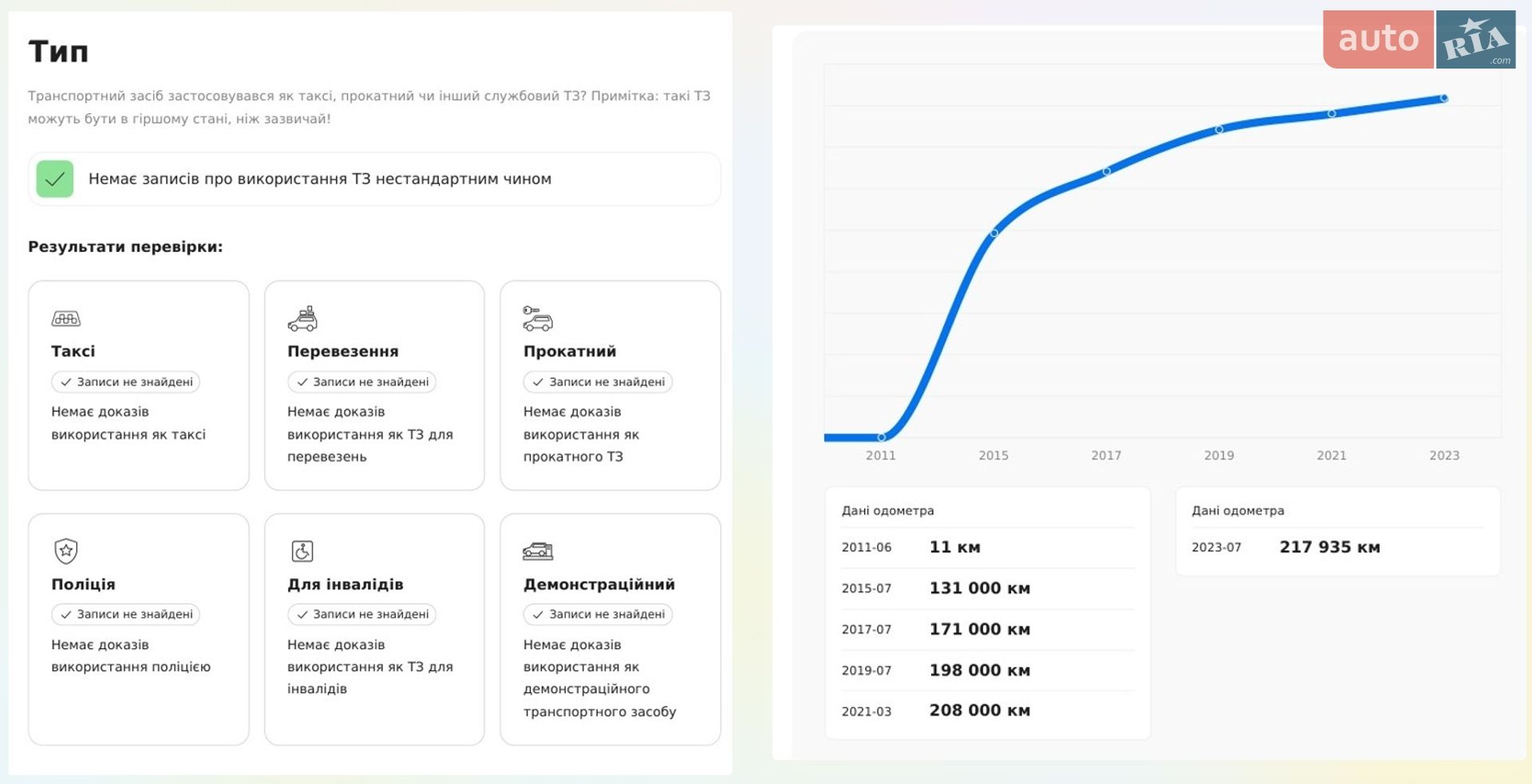Click the wheelchair icon above Для інвалідів
Viewport: 1532px width, 784px height.
[x=302, y=551]
